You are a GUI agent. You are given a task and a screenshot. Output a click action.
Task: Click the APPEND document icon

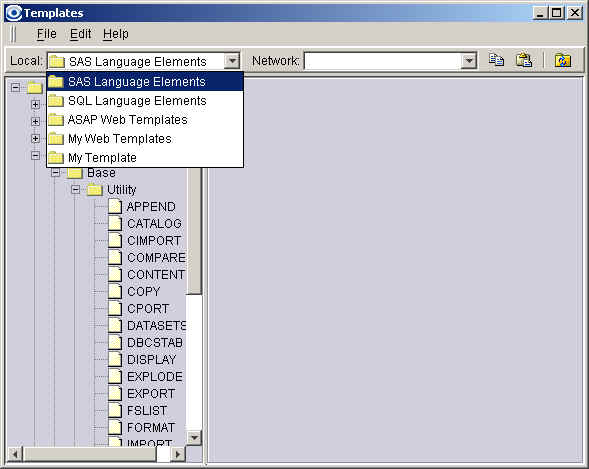[x=115, y=207]
